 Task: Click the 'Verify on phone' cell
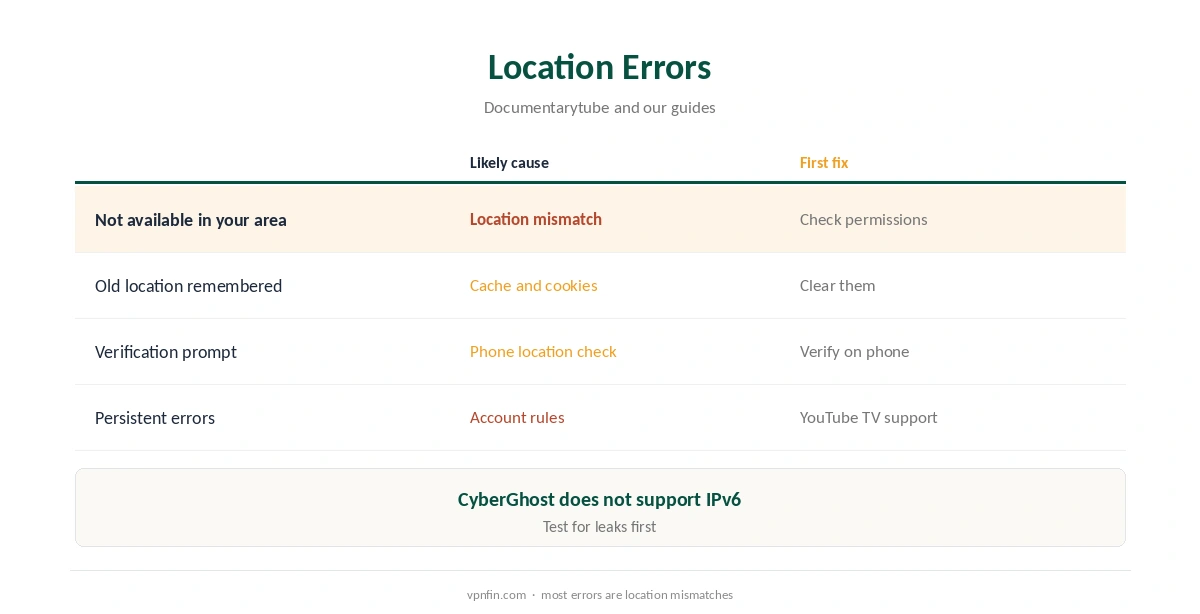click(x=854, y=352)
